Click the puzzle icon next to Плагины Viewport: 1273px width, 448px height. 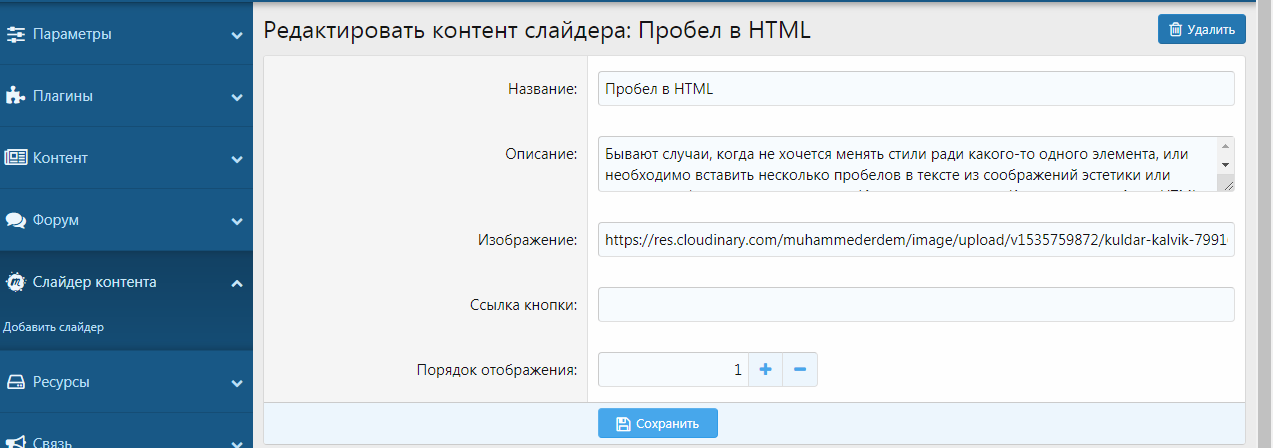pos(16,96)
